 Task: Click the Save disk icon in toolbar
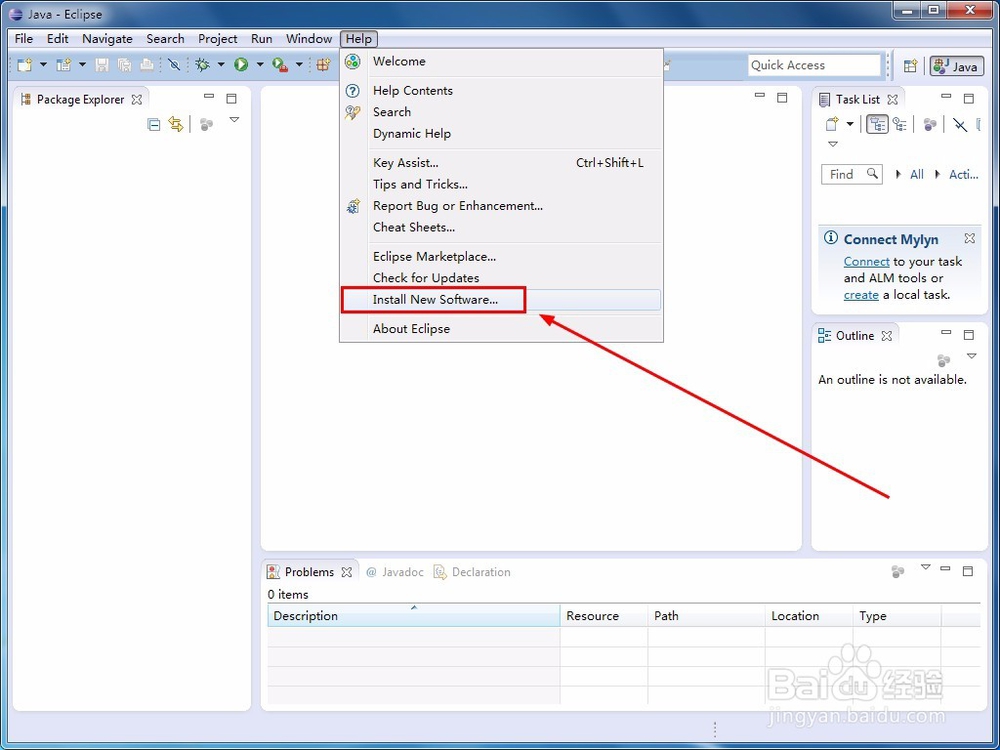[102, 64]
